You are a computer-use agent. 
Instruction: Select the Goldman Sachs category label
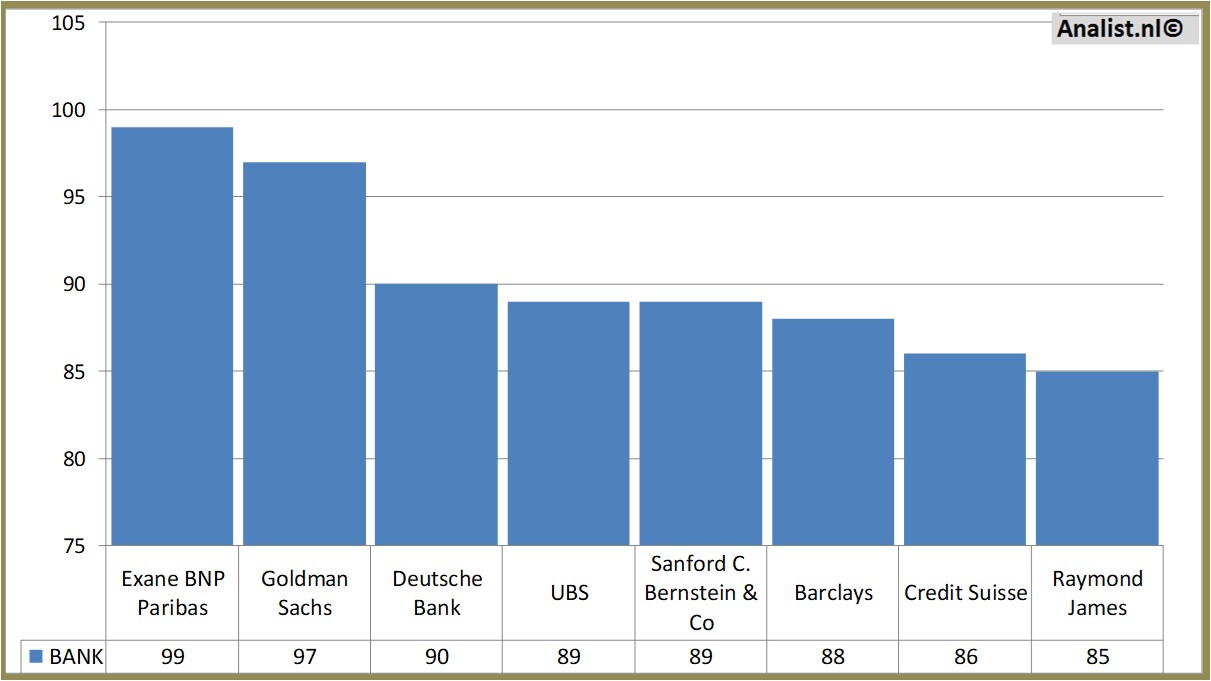coord(304,593)
